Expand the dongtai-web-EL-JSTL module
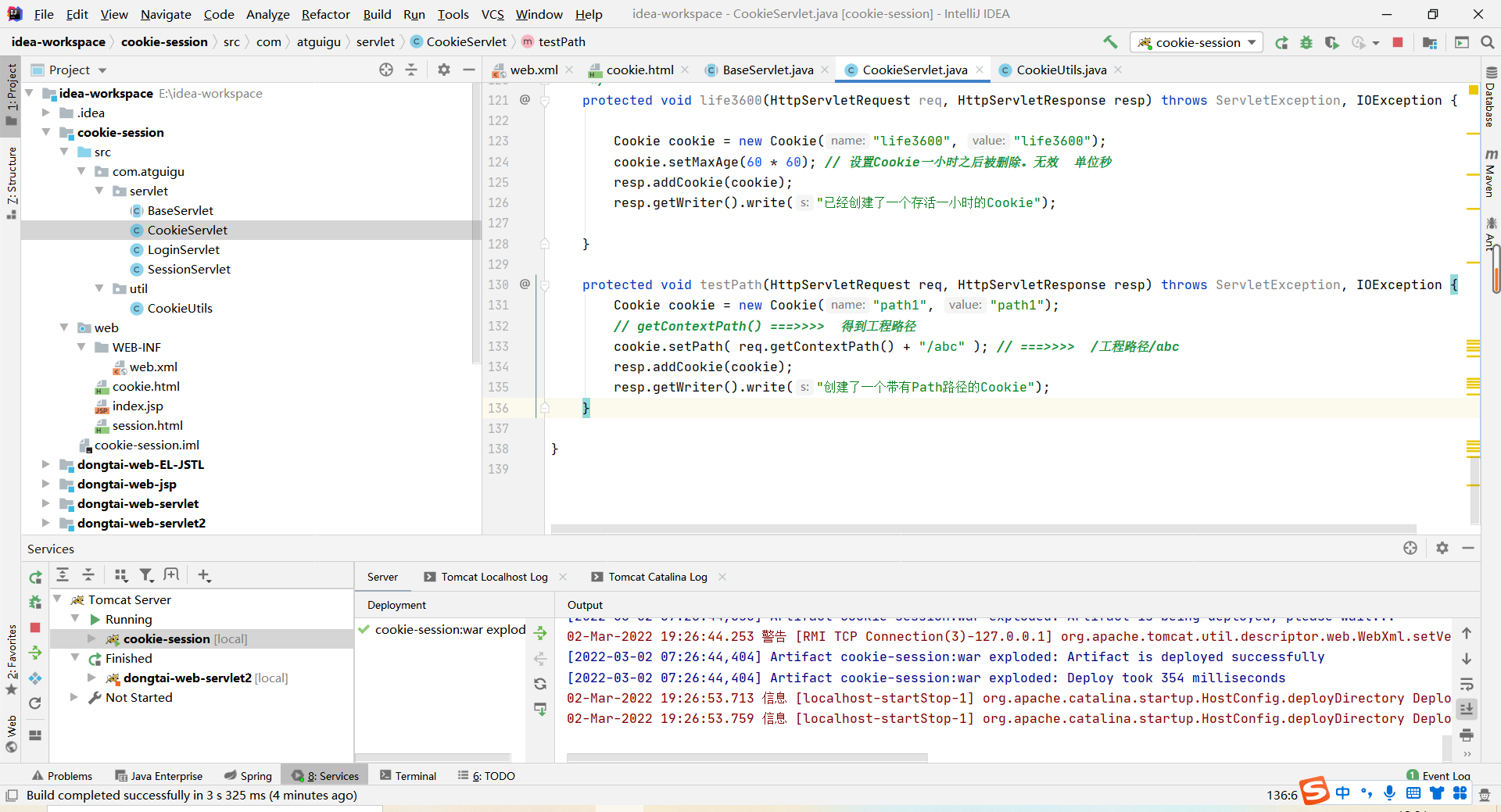Image resolution: width=1501 pixels, height=812 pixels. click(46, 464)
